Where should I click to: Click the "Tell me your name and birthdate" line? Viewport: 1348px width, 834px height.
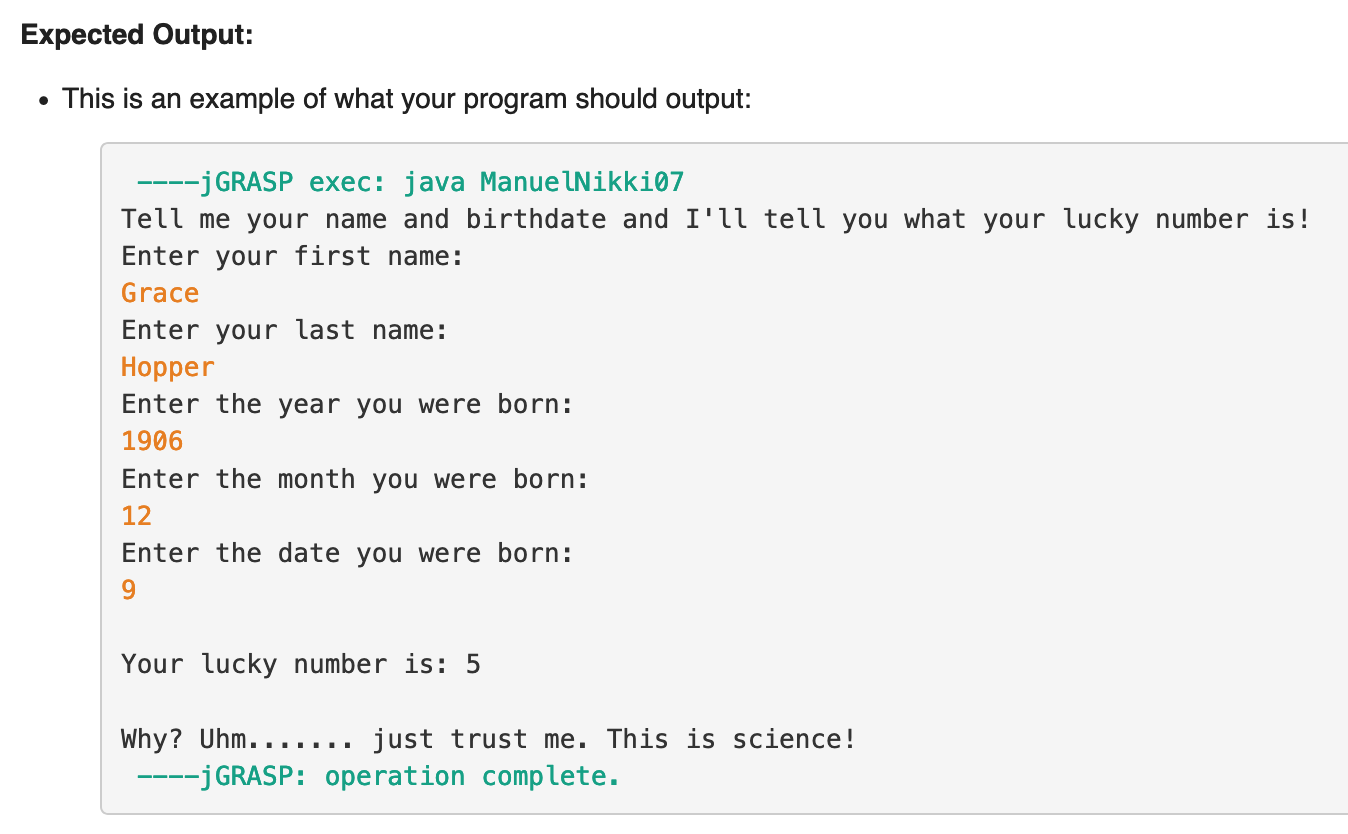click(x=715, y=219)
